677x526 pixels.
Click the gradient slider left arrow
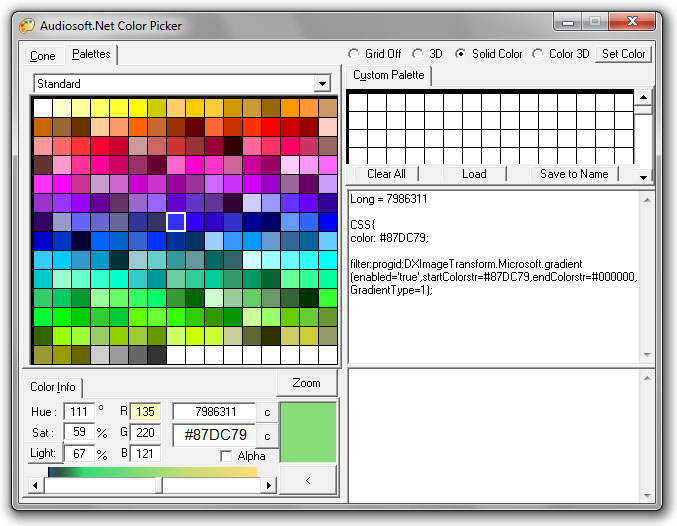coord(35,485)
